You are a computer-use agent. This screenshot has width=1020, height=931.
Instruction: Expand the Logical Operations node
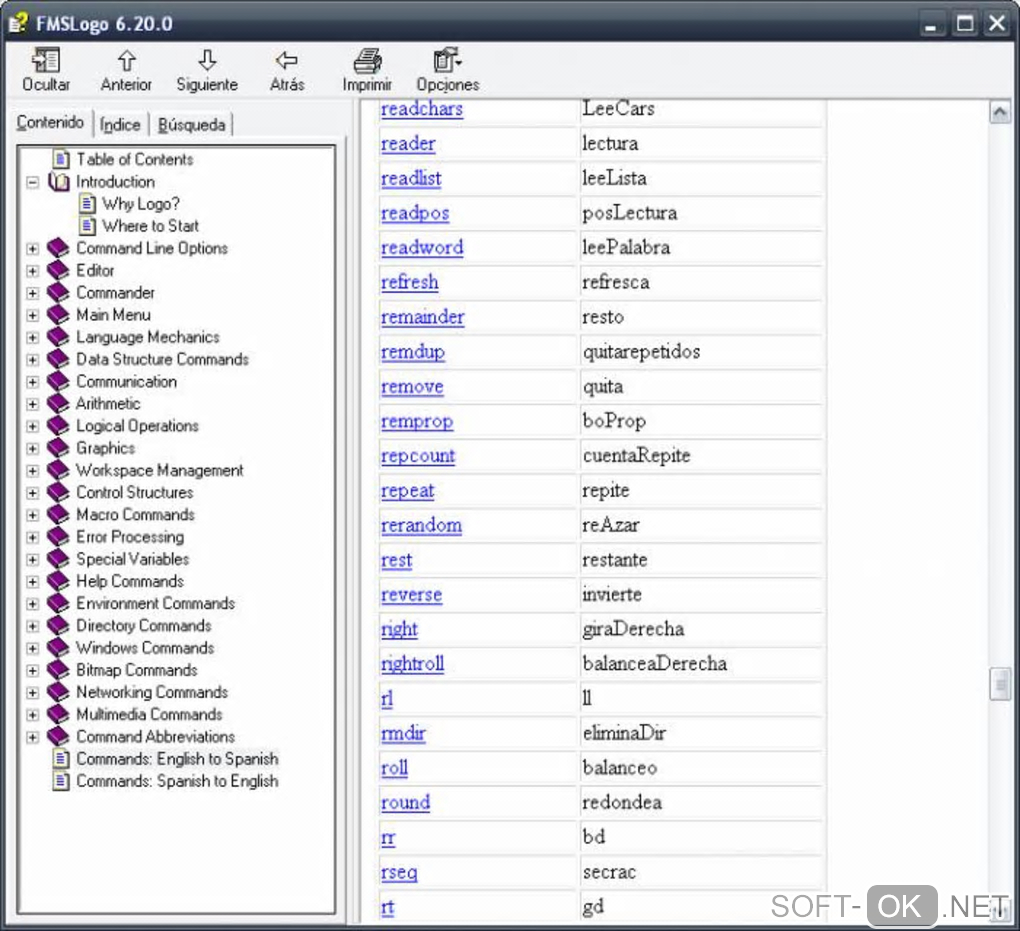click(x=33, y=426)
